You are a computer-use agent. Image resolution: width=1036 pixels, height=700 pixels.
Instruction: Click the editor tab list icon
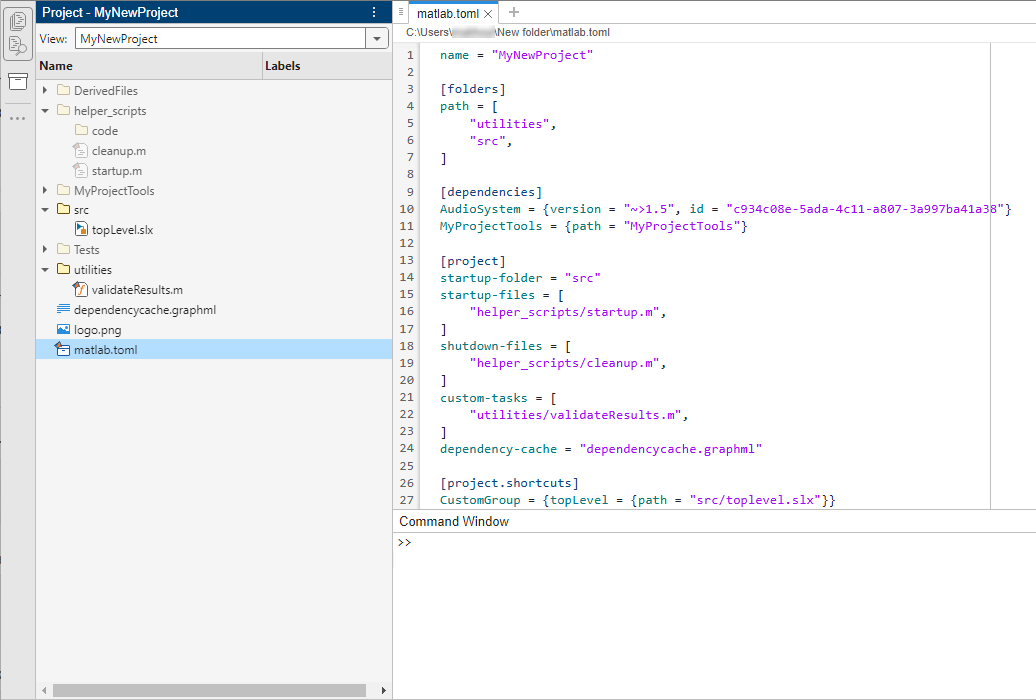point(400,11)
